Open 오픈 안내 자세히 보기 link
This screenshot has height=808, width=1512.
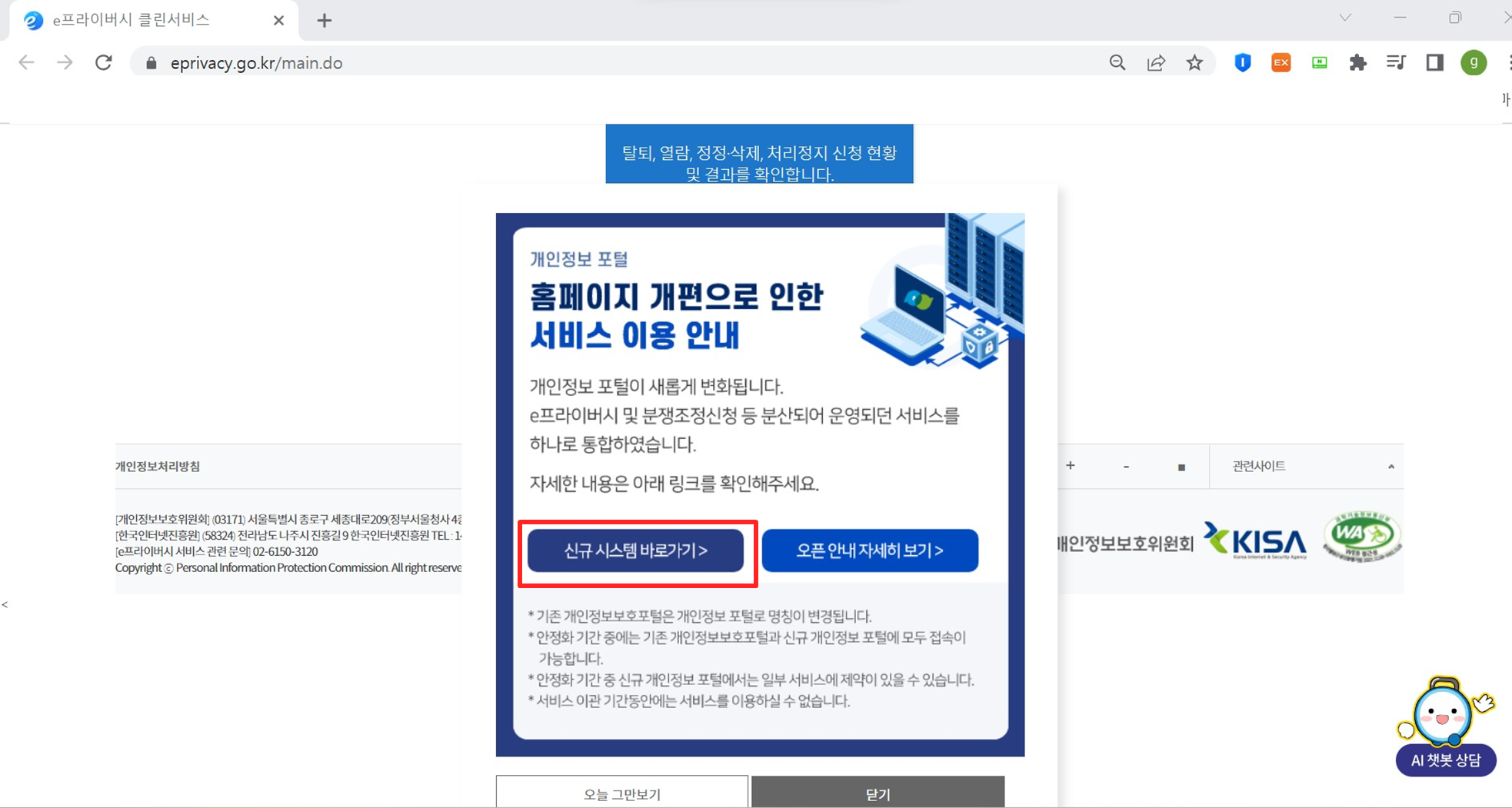[x=869, y=550]
